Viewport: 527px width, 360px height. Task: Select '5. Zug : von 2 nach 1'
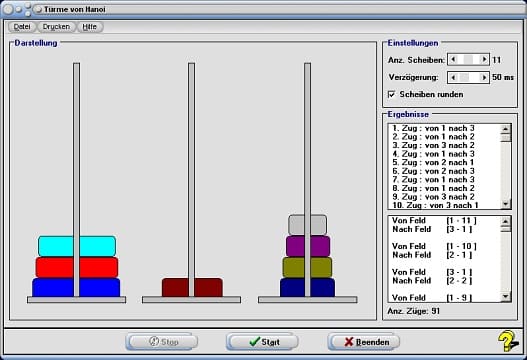click(433, 162)
